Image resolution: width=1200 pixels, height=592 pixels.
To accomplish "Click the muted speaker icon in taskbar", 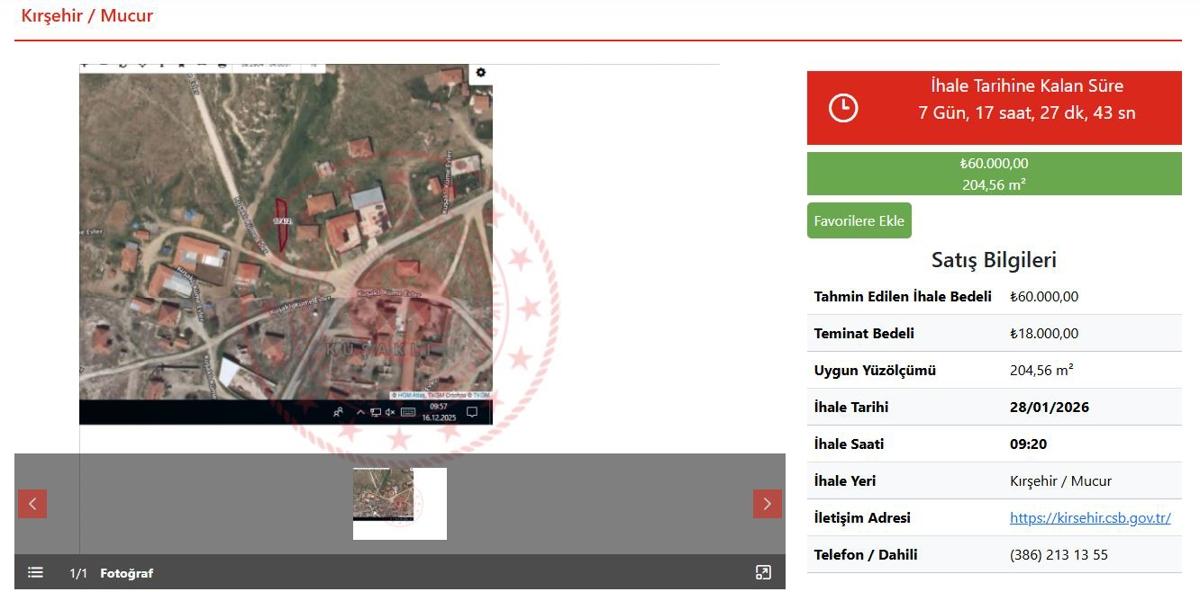I will coord(390,412).
